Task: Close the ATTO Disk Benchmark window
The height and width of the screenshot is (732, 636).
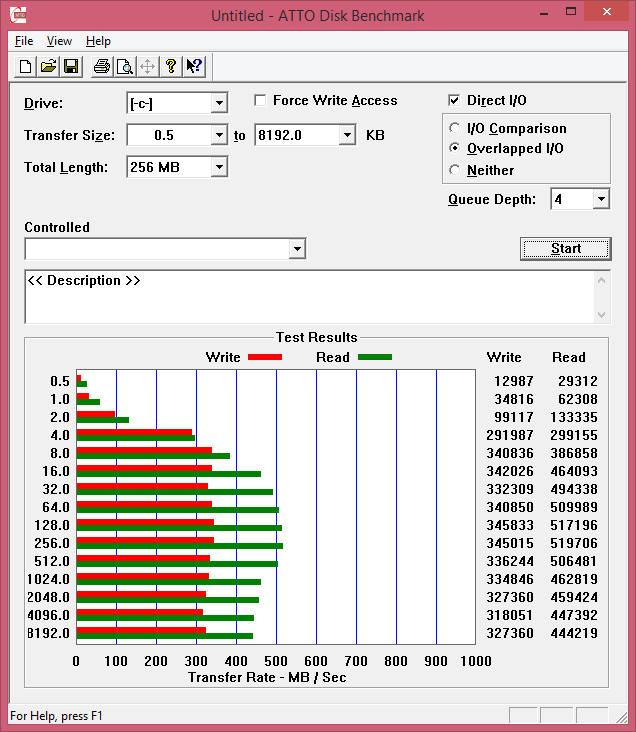Action: tap(606, 12)
